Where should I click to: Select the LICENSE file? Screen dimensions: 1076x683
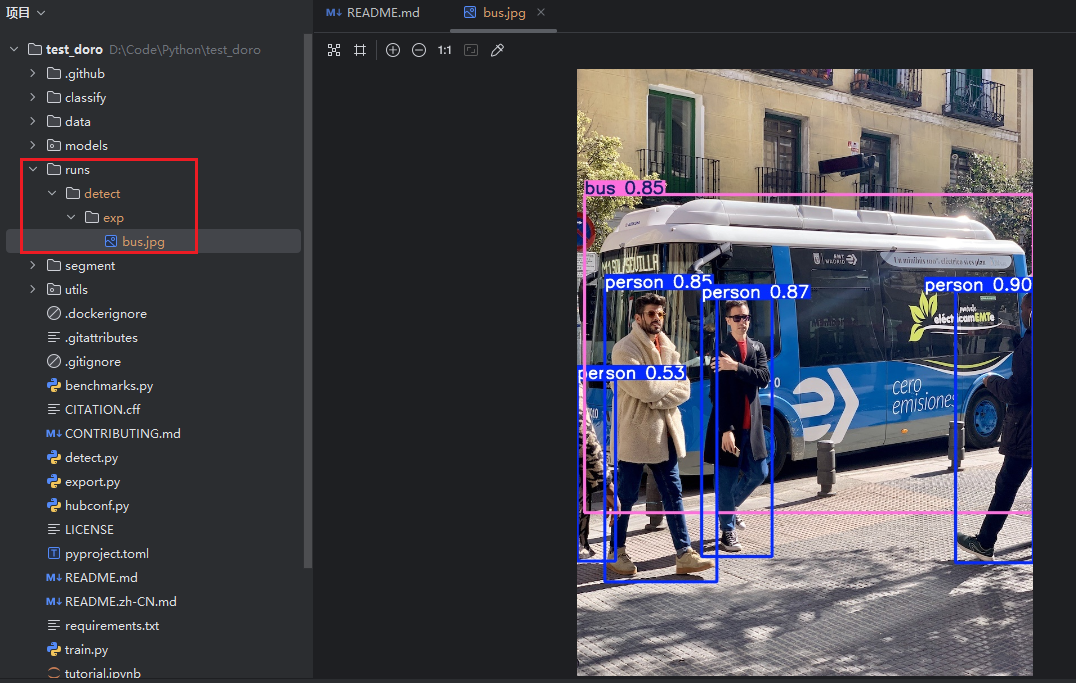tap(153, 530)
